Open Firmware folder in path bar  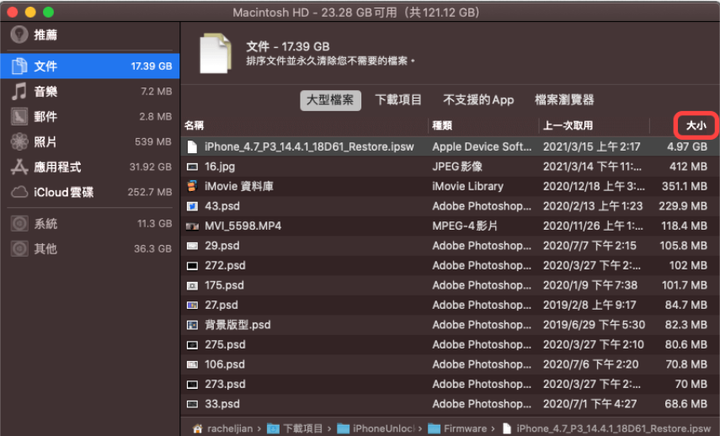click(x=457, y=429)
